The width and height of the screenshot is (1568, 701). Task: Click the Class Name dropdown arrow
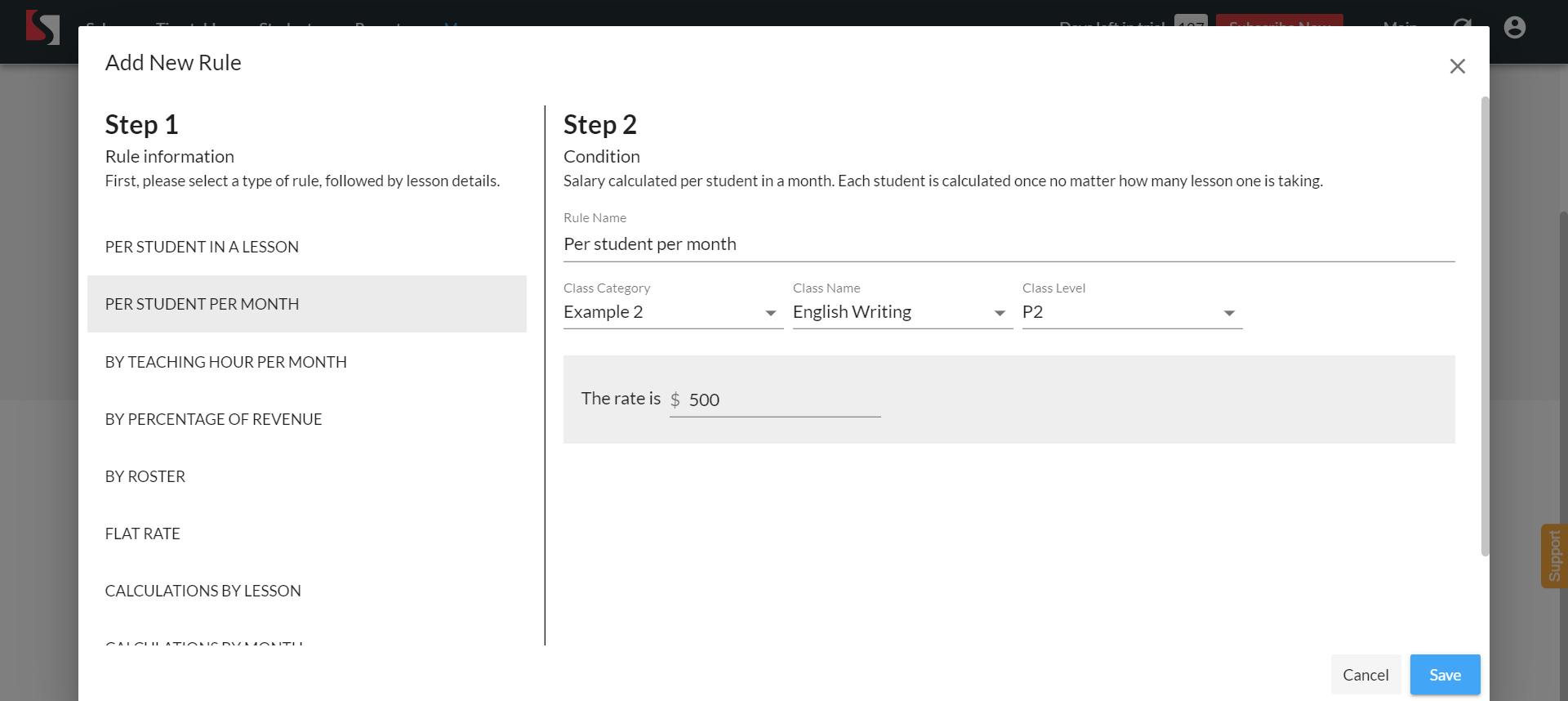tap(1000, 313)
